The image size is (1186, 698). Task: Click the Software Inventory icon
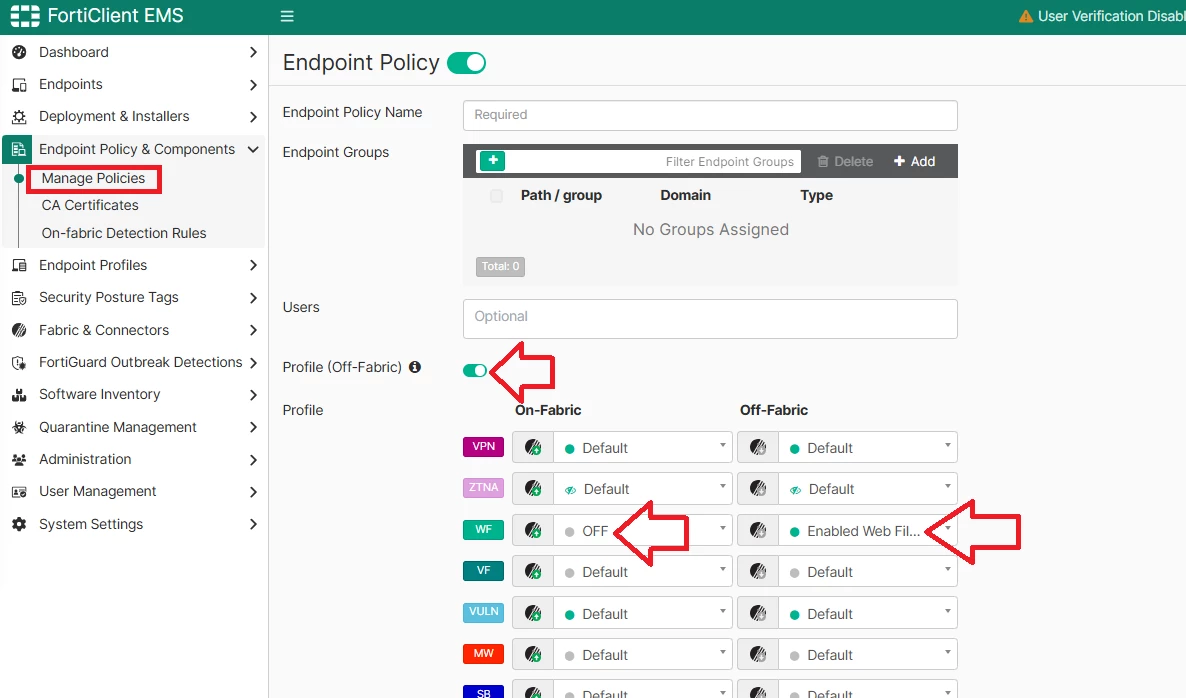(20, 395)
